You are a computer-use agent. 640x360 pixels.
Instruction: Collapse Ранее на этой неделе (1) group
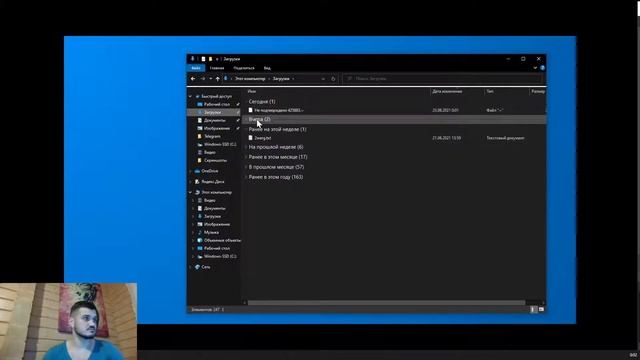coord(277,129)
